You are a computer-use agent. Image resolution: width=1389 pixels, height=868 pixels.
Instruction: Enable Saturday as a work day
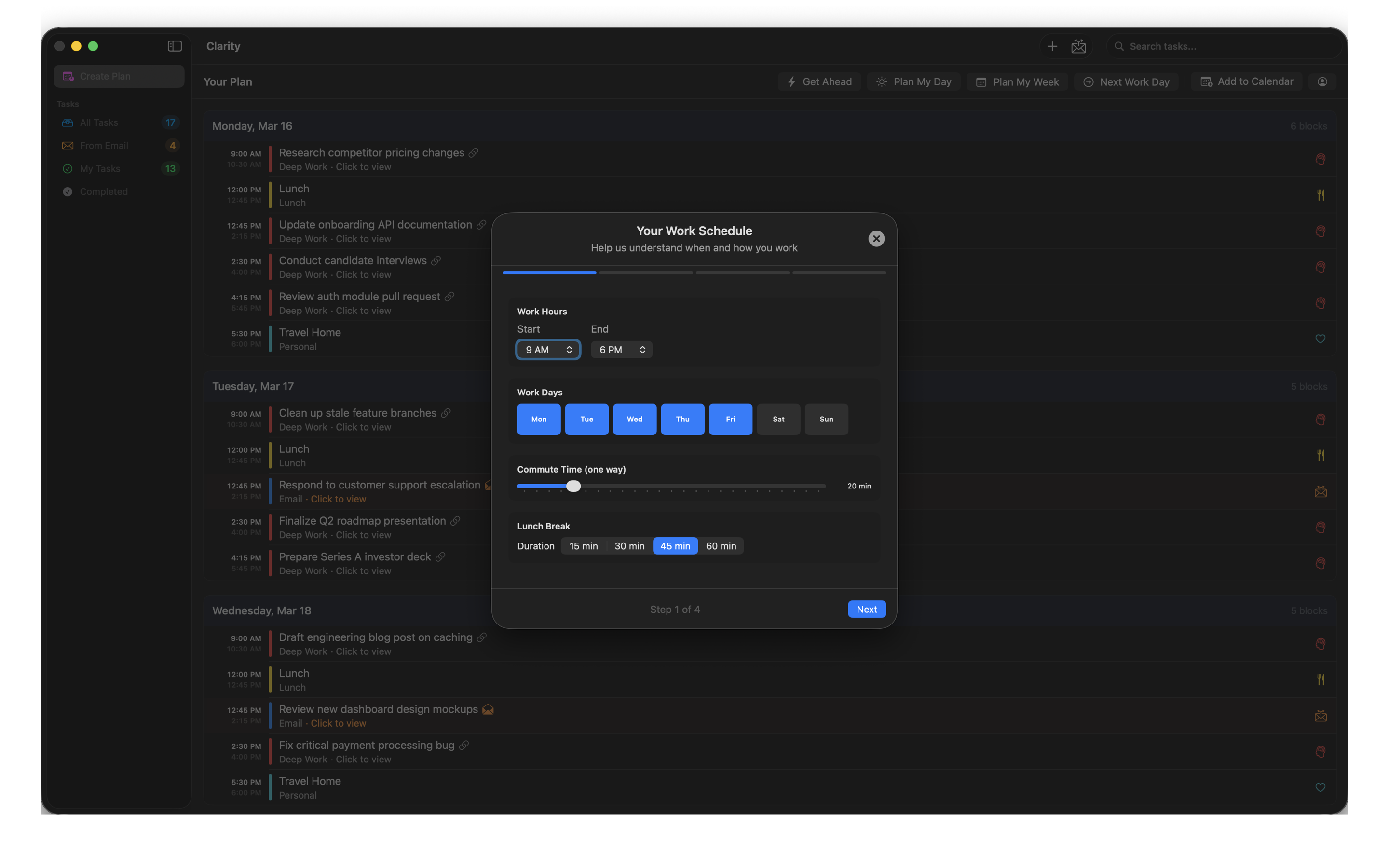click(x=778, y=419)
